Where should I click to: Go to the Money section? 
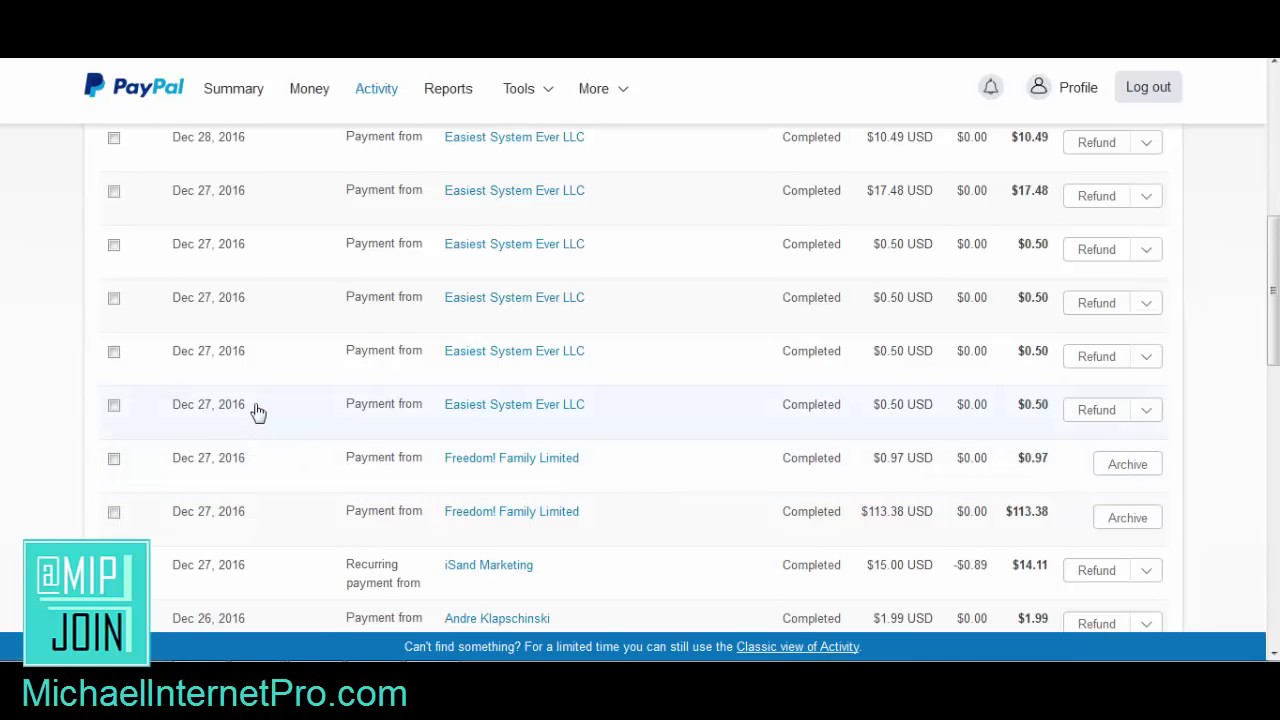coord(309,88)
